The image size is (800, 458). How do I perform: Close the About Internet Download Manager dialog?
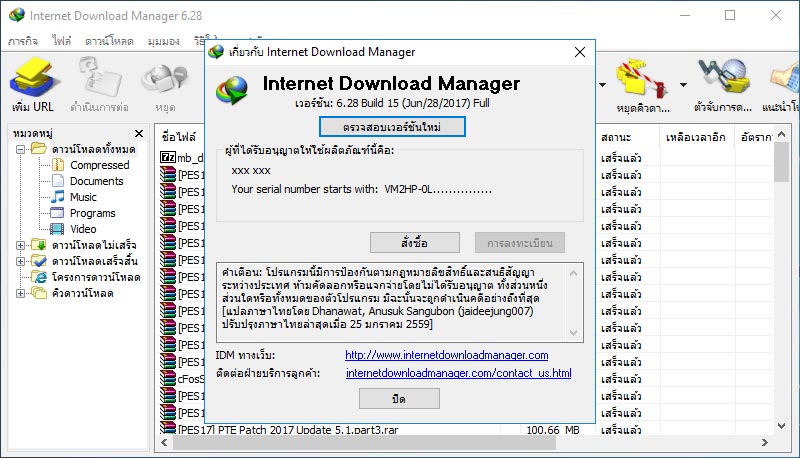coord(580,52)
